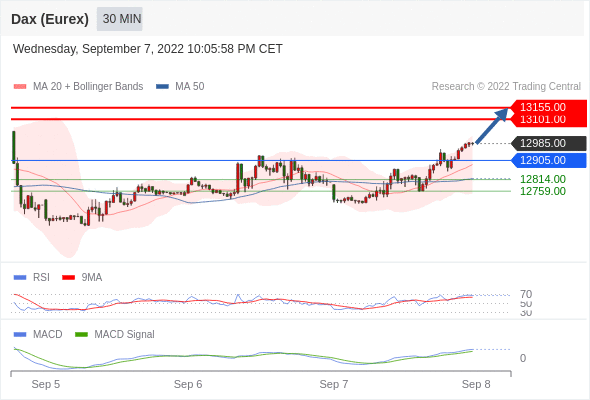Click the 30 MIN timeframe button
590x400 pixels.
pos(120,19)
